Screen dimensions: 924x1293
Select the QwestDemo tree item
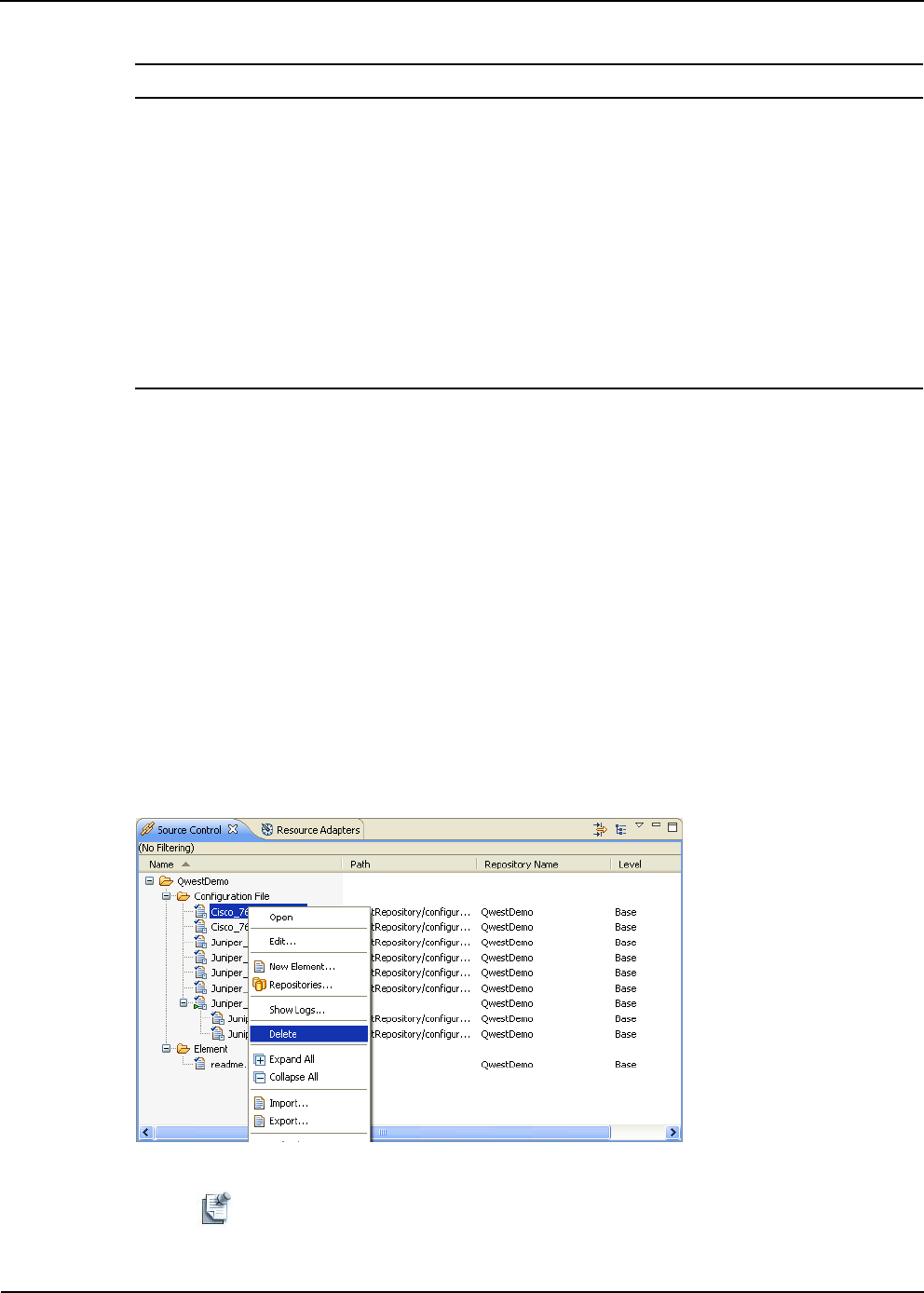coord(202,881)
